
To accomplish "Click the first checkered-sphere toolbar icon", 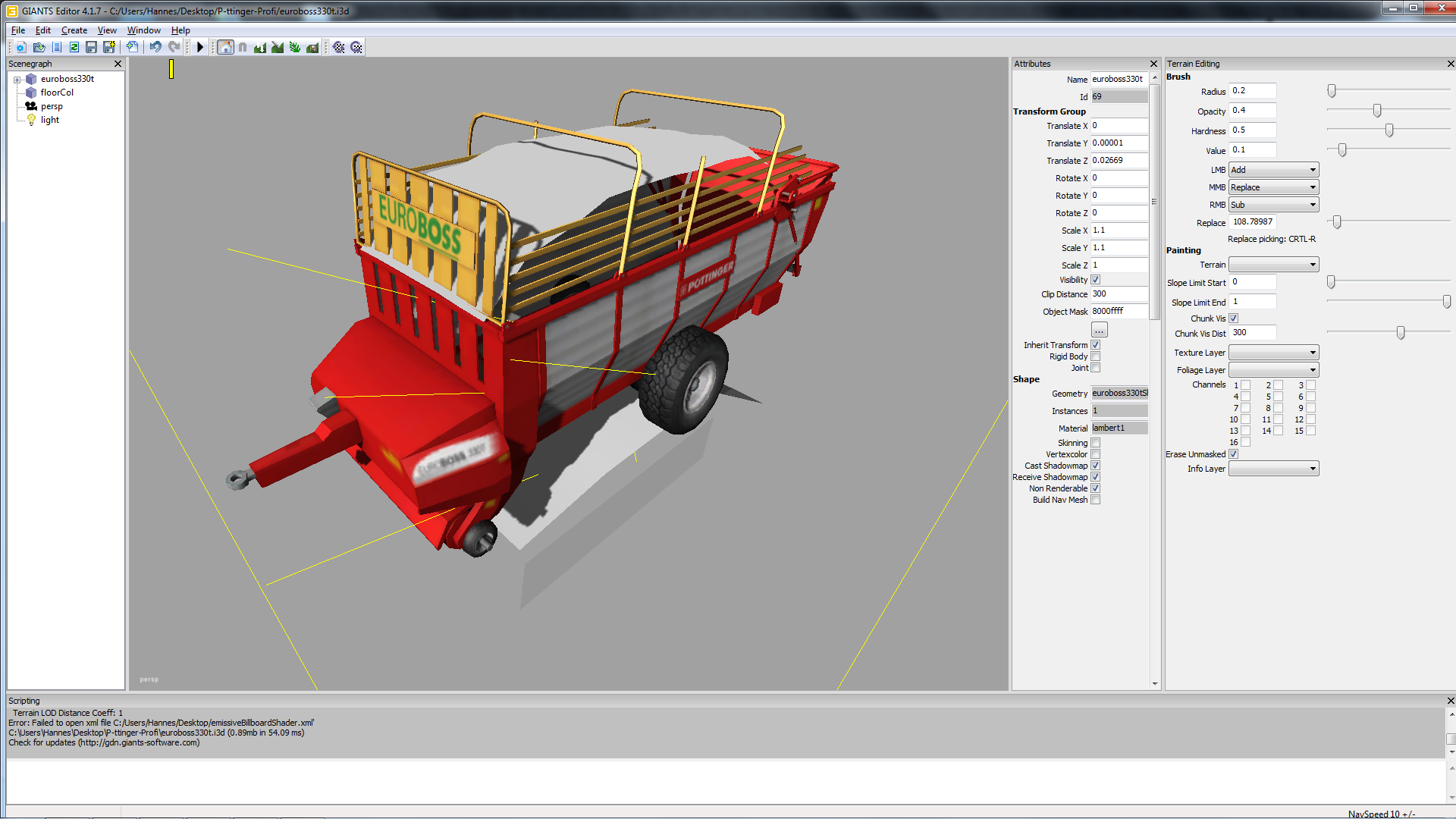I will (339, 47).
